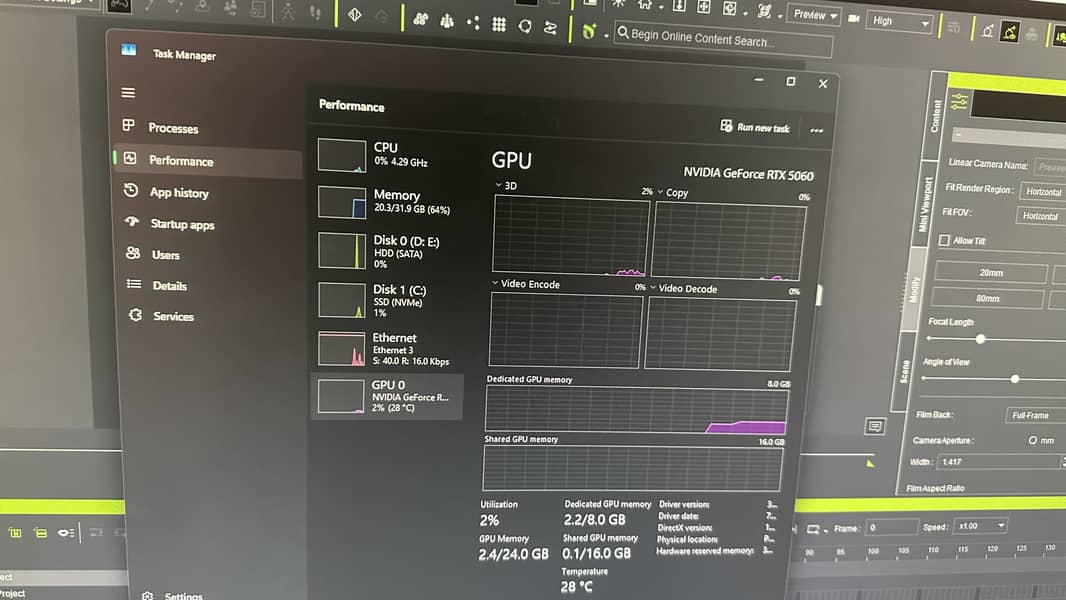Open the High quality dropdown in iClone
Viewport: 1066px width, 600px height.
coord(899,22)
